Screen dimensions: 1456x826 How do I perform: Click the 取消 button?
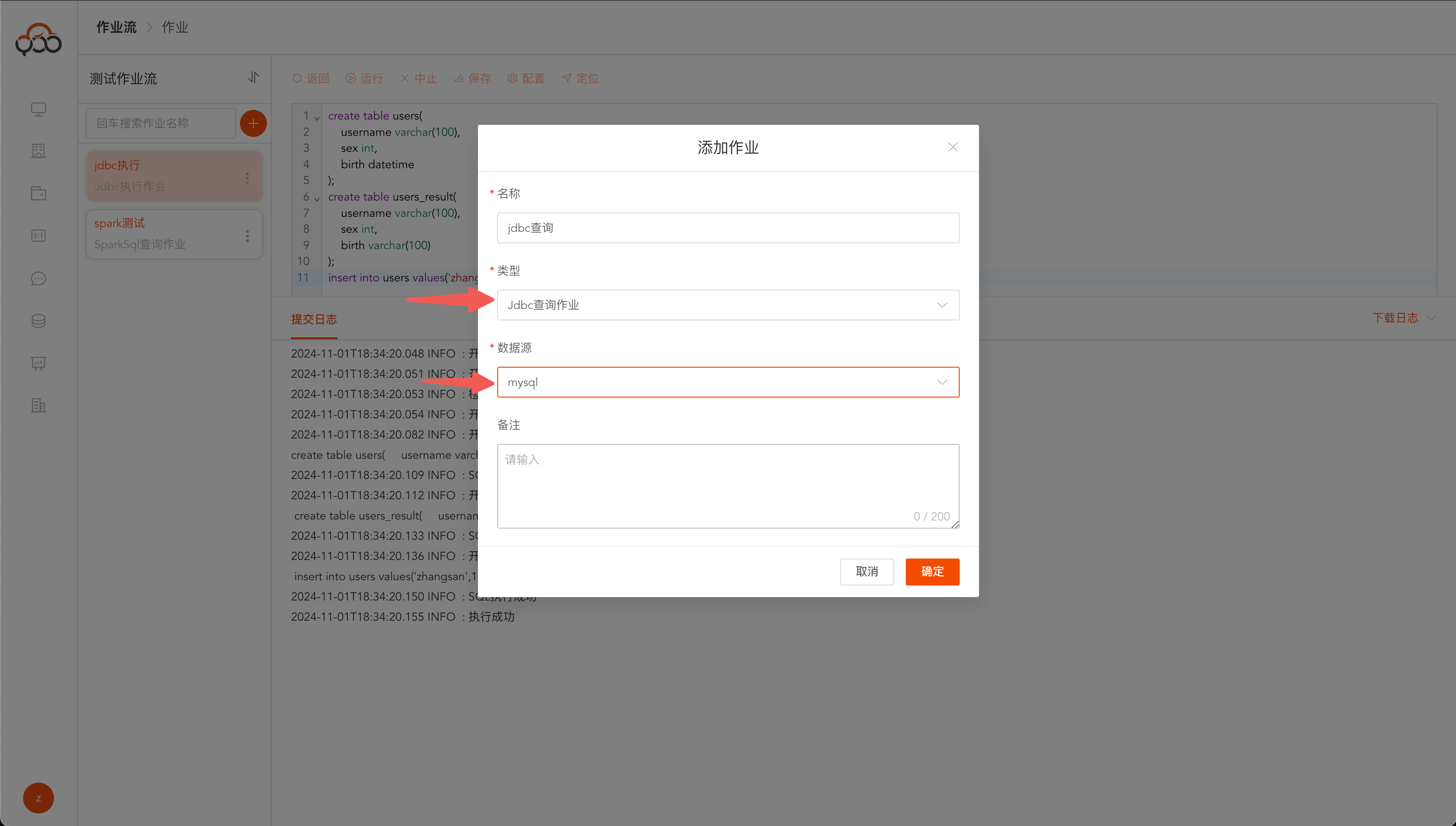coord(867,572)
